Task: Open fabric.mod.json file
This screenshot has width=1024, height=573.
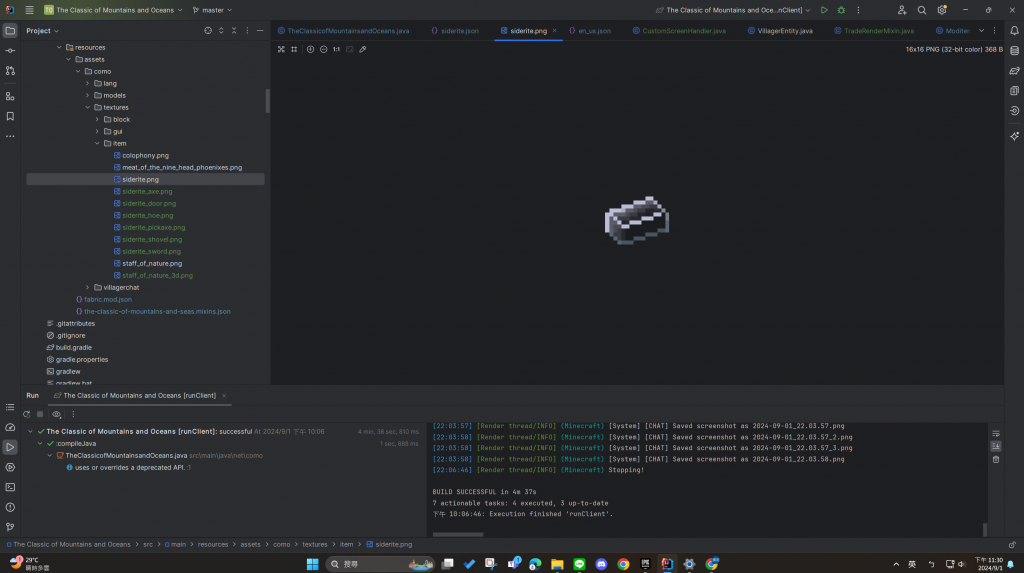Action: click(108, 299)
